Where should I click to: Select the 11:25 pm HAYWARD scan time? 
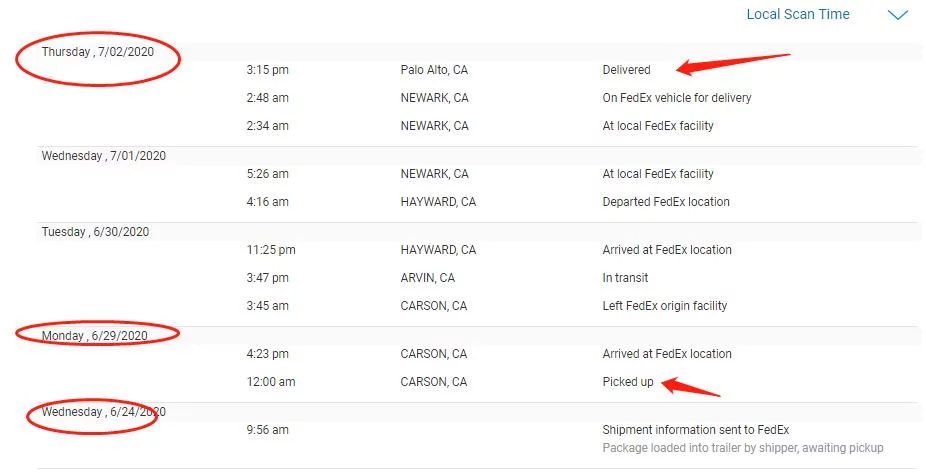271,250
